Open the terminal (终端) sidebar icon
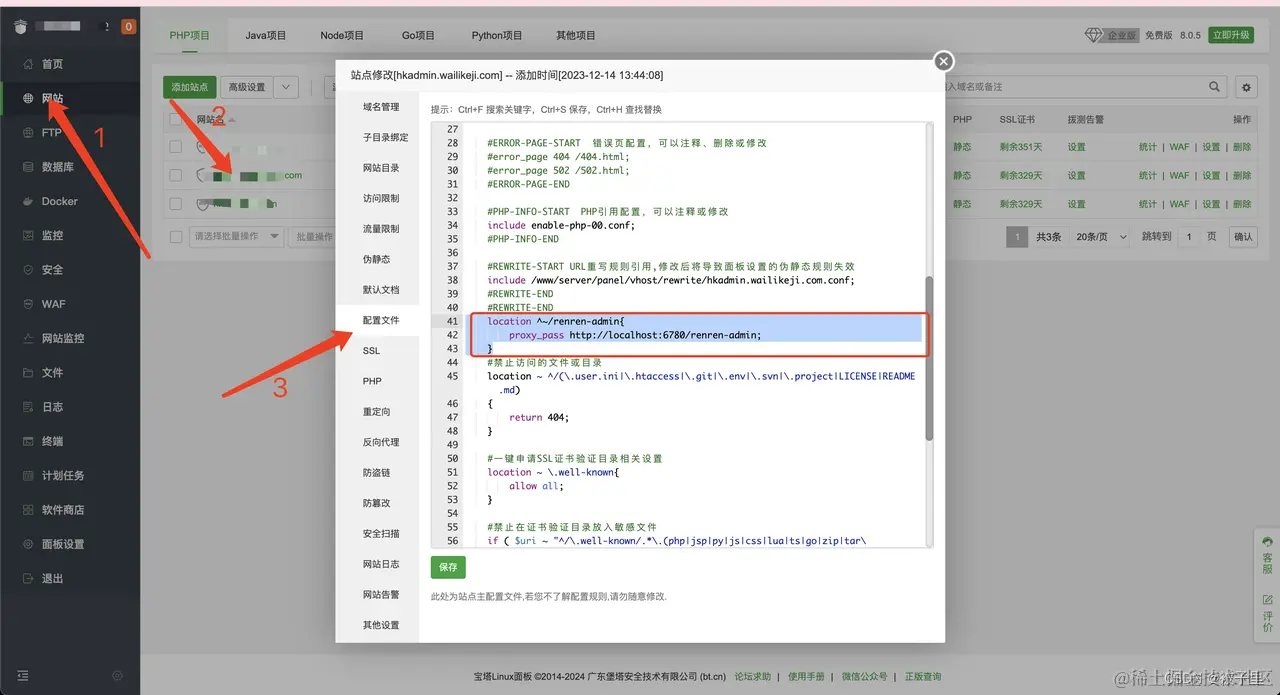1280x695 pixels. click(x=27, y=441)
